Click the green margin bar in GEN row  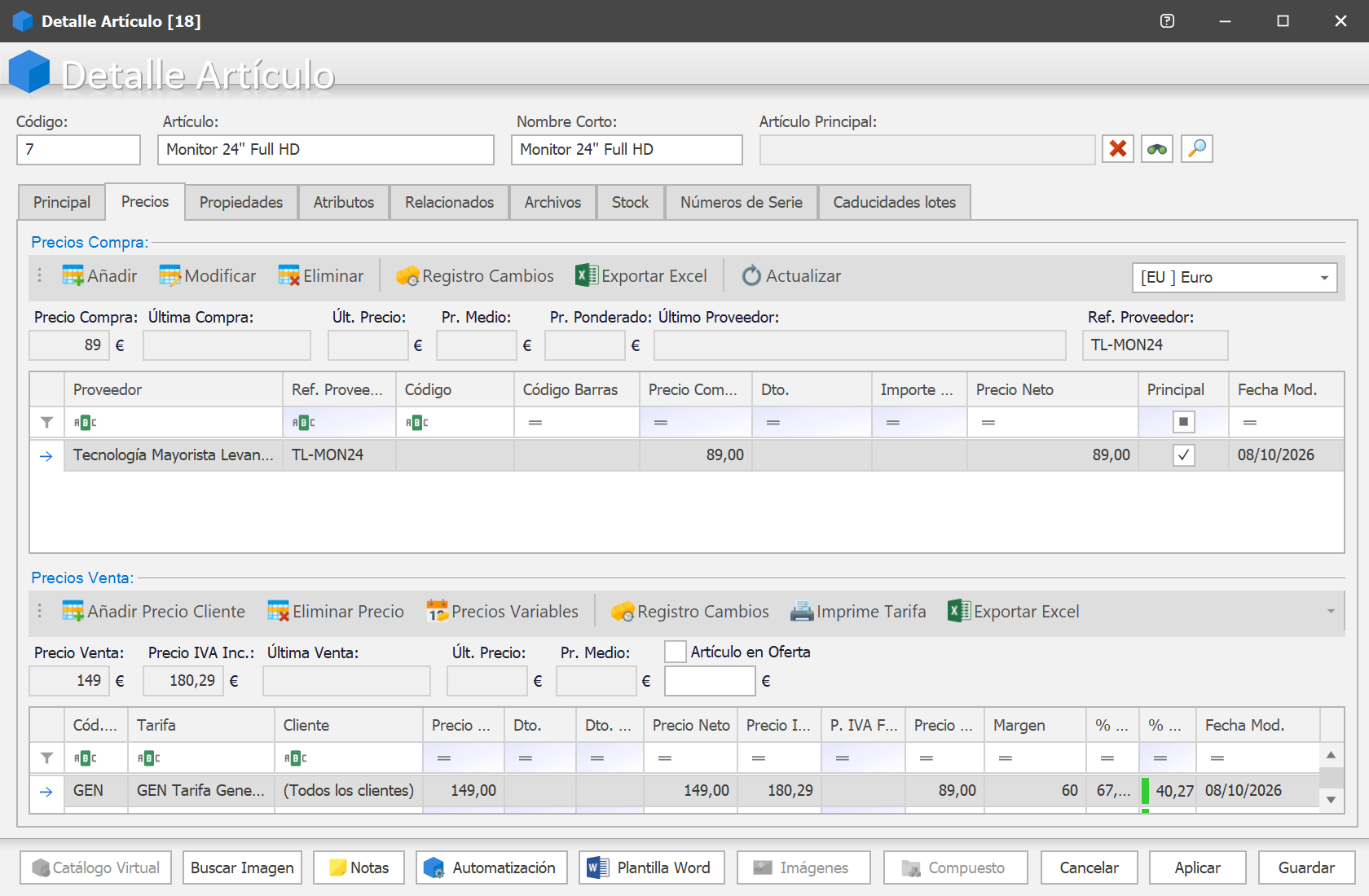pyautogui.click(x=1145, y=791)
